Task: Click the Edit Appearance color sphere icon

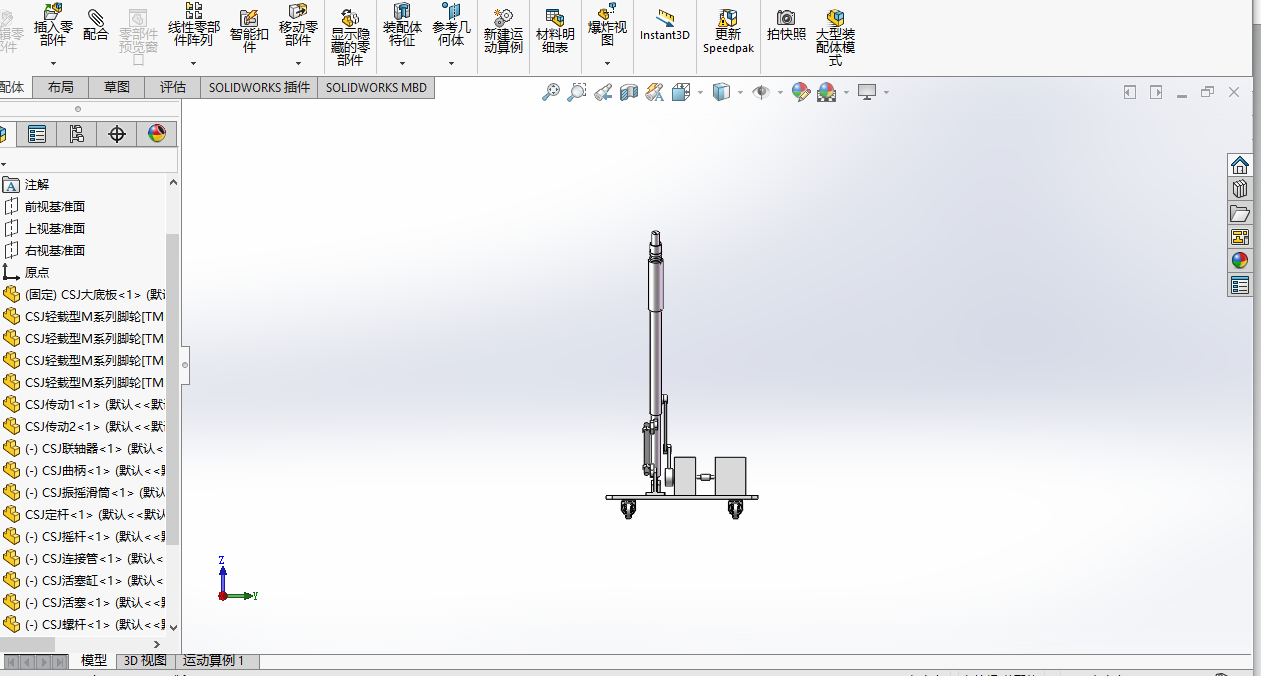Action: (800, 92)
